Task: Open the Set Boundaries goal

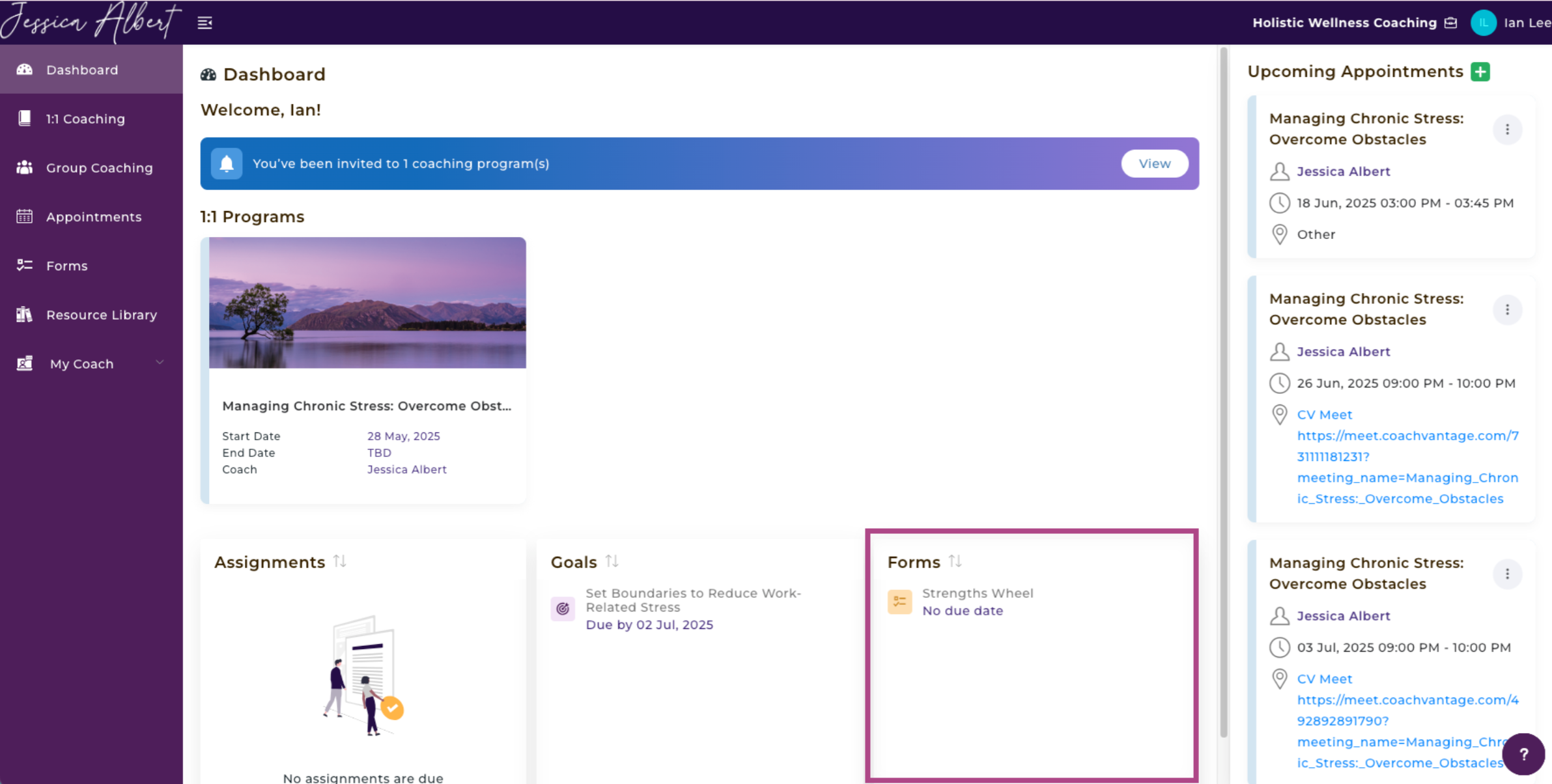Action: point(693,600)
